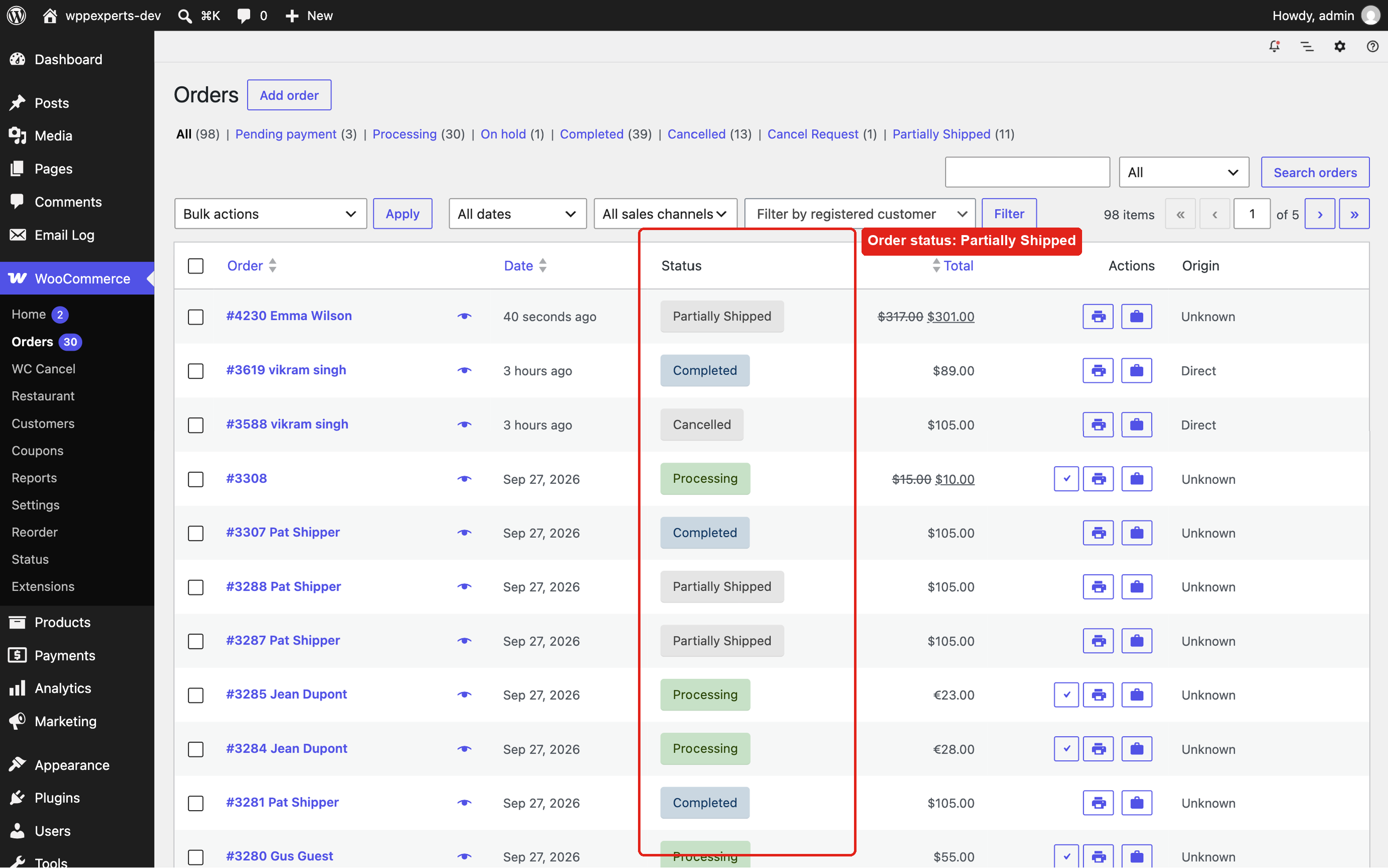Show Processing orders tab
1388x868 pixels.
tap(404, 134)
